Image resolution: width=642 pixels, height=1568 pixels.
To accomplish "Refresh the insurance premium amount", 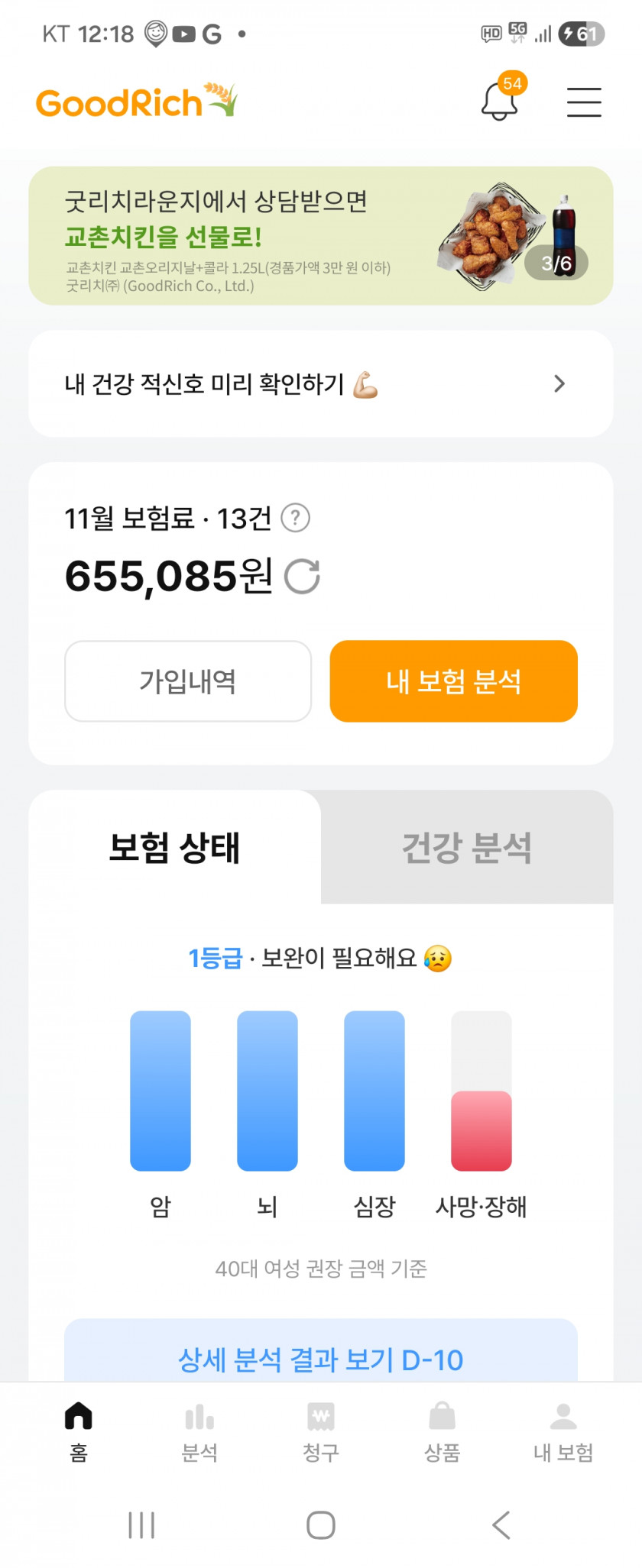I will pos(302,577).
